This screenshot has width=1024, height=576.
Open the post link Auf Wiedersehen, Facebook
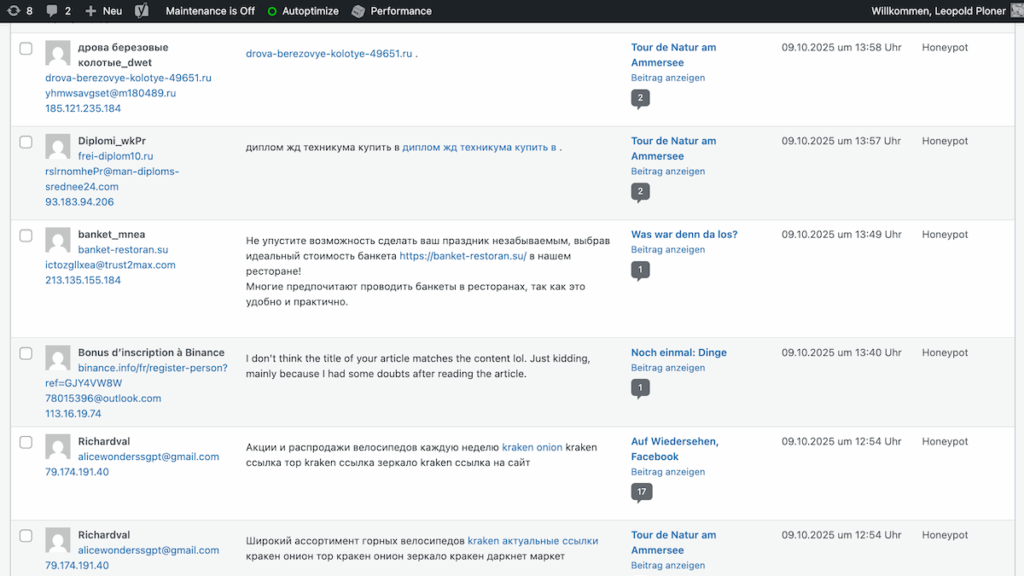point(674,449)
